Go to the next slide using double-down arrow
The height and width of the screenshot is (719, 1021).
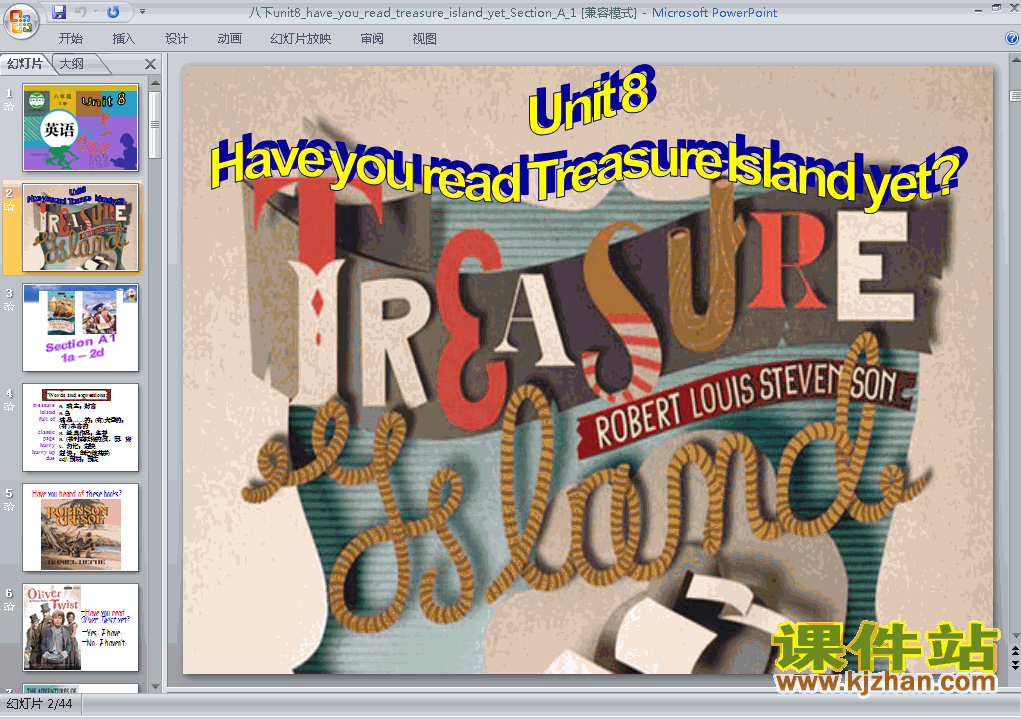pos(1015,664)
